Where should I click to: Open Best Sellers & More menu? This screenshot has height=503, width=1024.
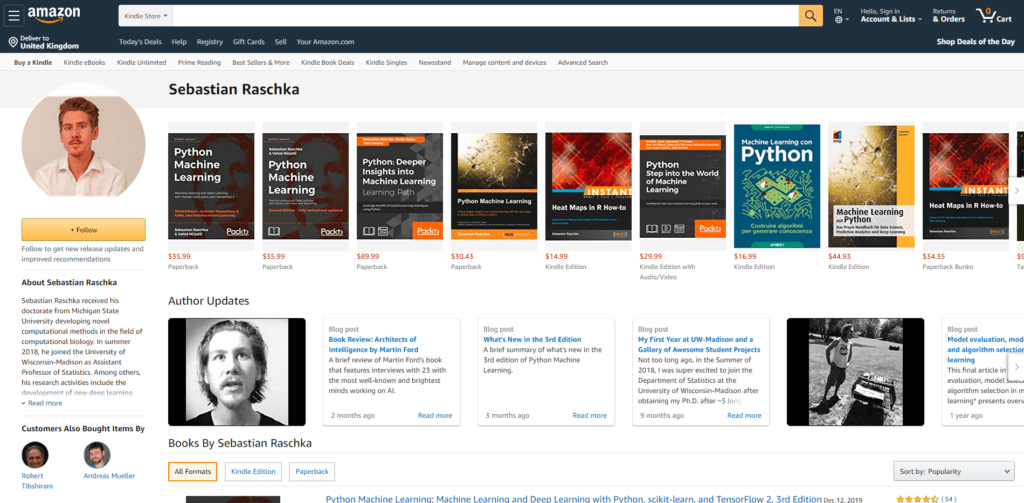point(261,63)
